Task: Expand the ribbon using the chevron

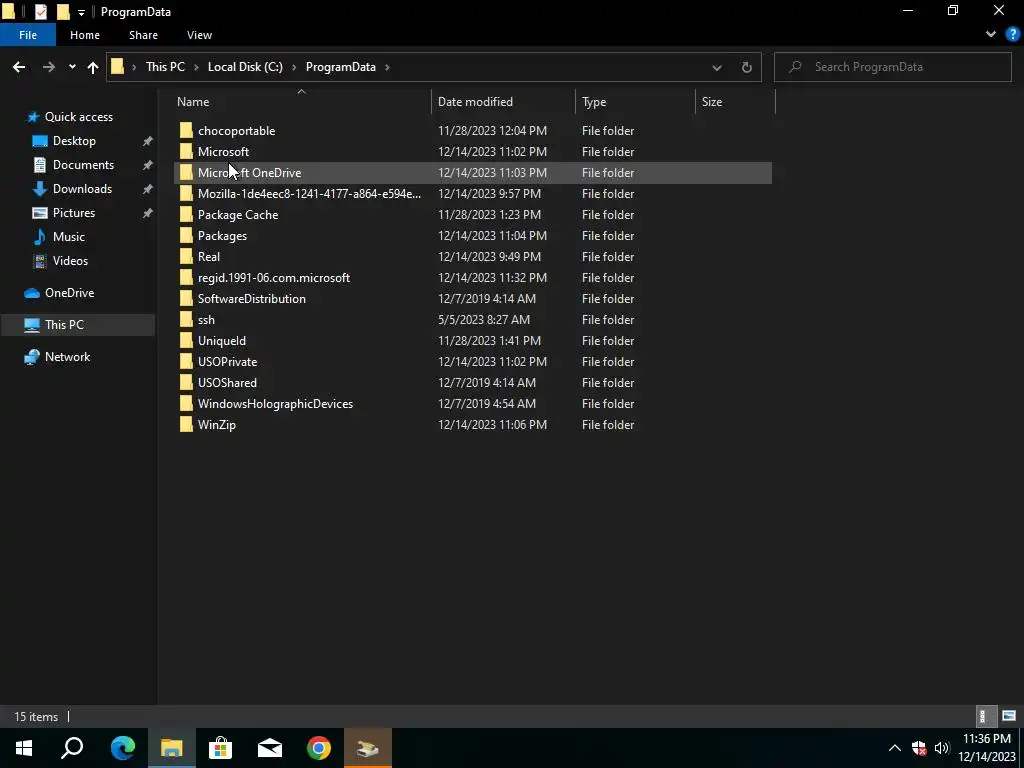Action: pyautogui.click(x=991, y=34)
